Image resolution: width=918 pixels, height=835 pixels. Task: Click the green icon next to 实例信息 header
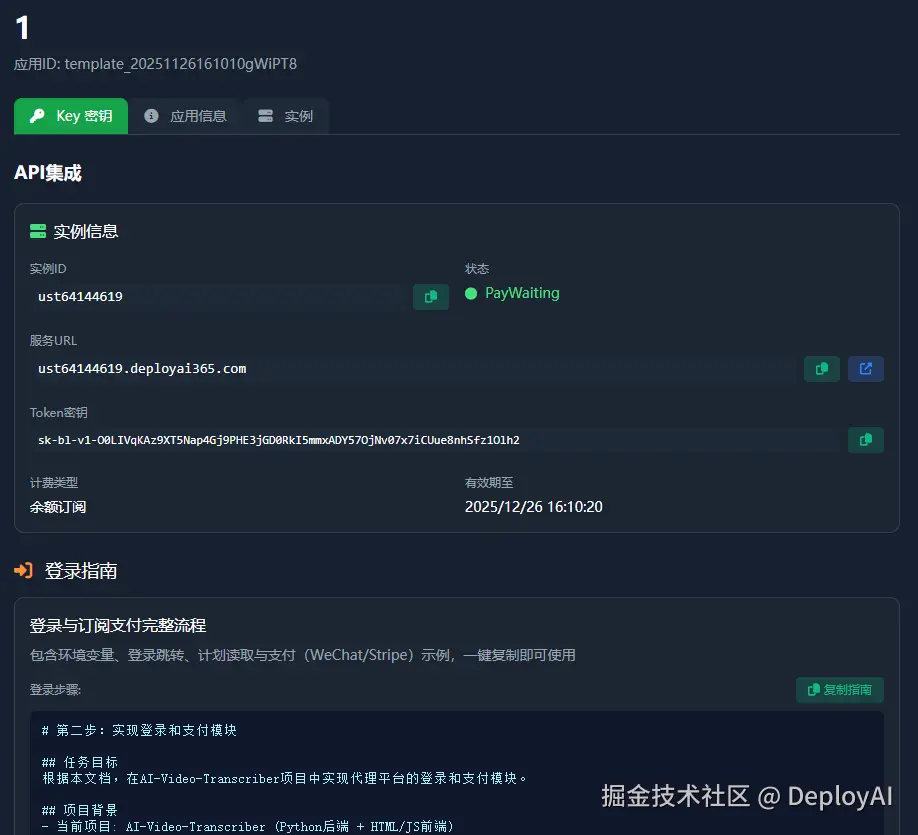pyautogui.click(x=38, y=231)
